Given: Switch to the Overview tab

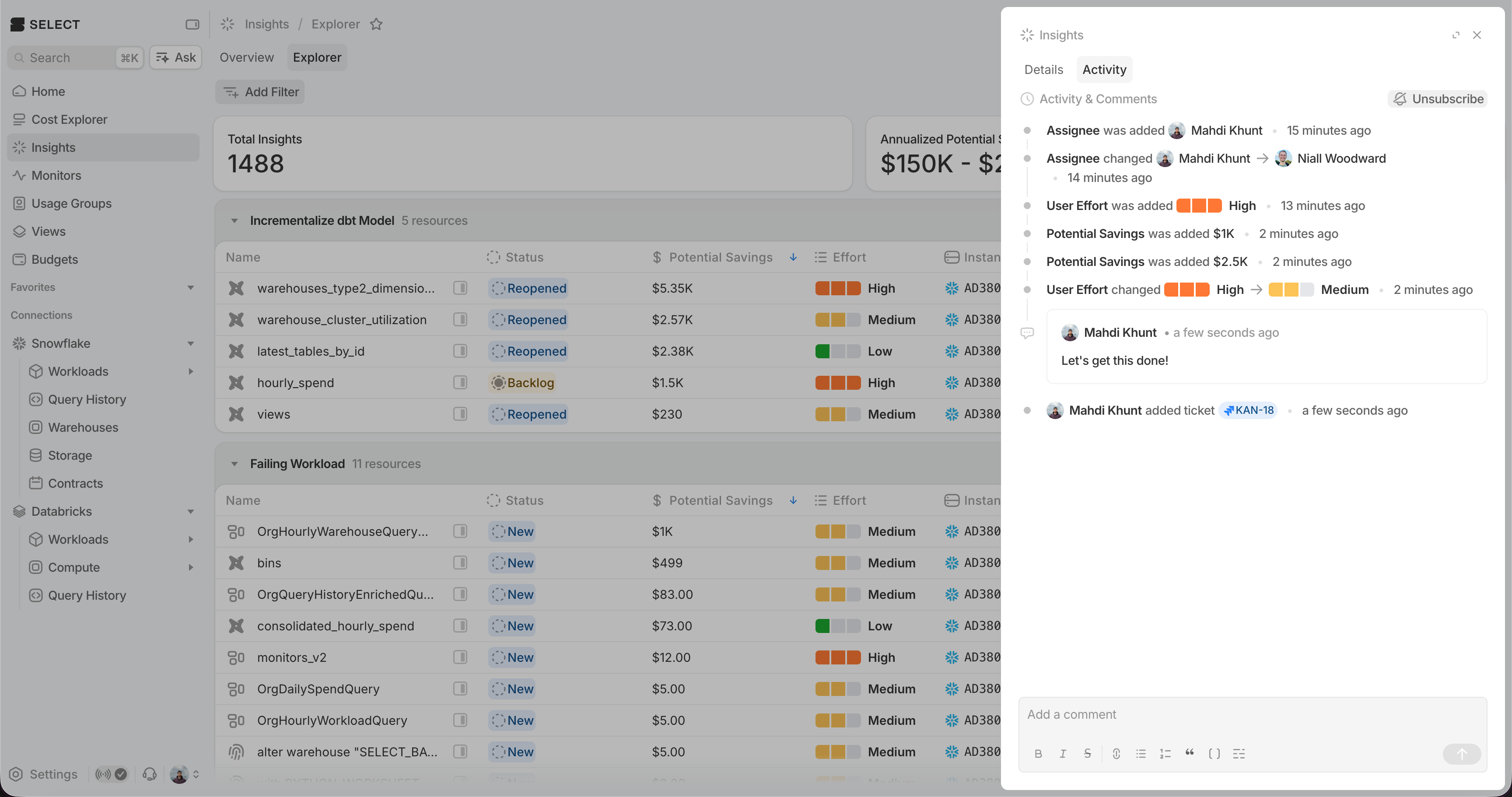Looking at the screenshot, I should (246, 57).
